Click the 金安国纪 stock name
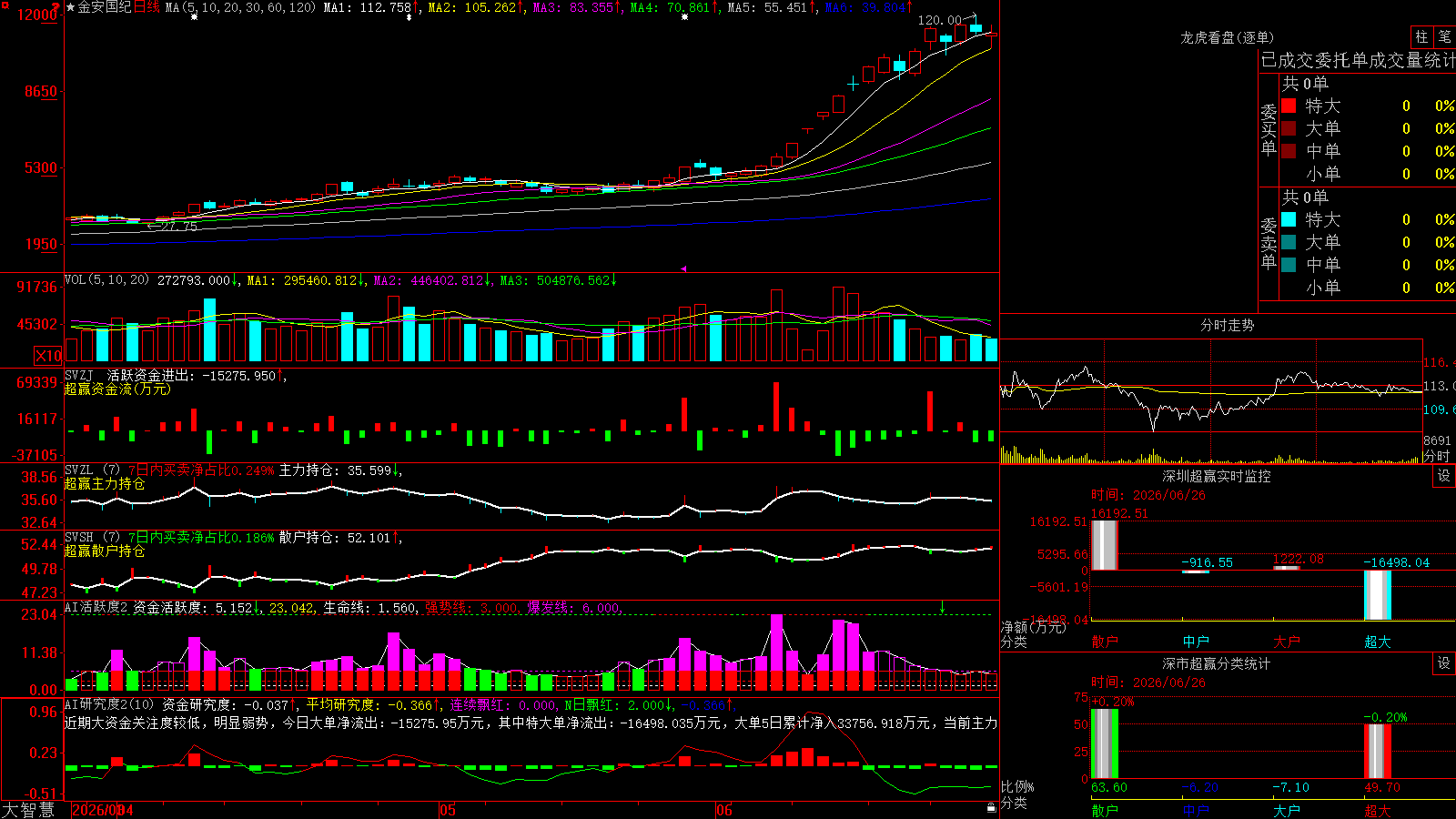 [x=105, y=7]
